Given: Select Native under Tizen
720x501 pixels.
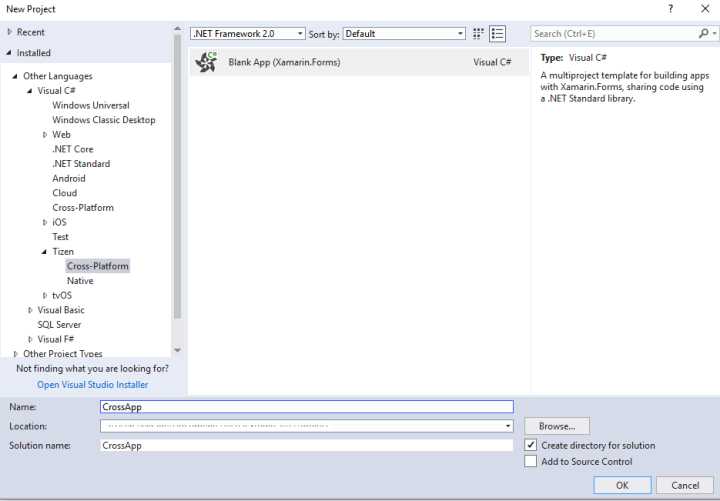Looking at the screenshot, I should tap(80, 281).
